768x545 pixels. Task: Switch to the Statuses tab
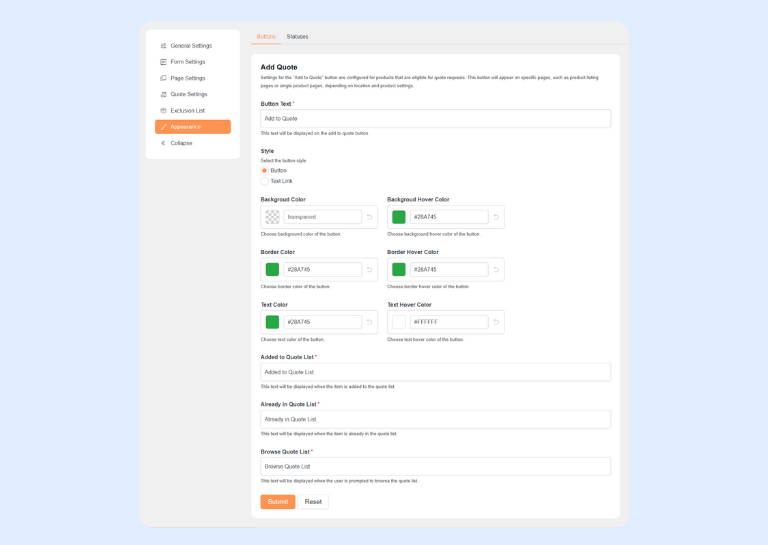[297, 37]
